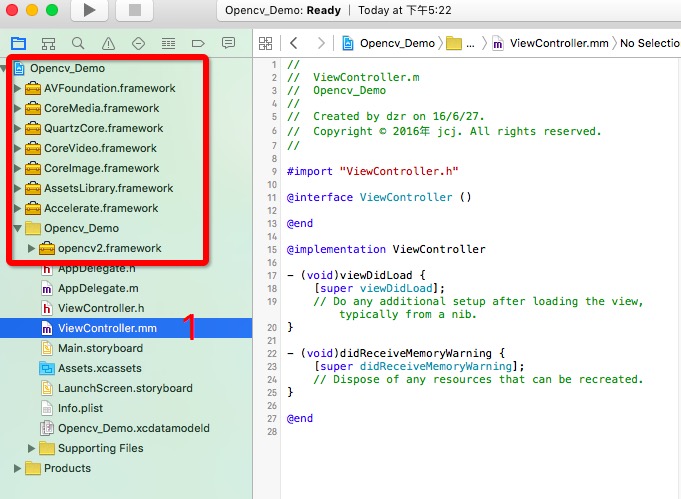Expand the Products folder triangle
Screen dimensions: 681x499
pyautogui.click(x=17, y=468)
